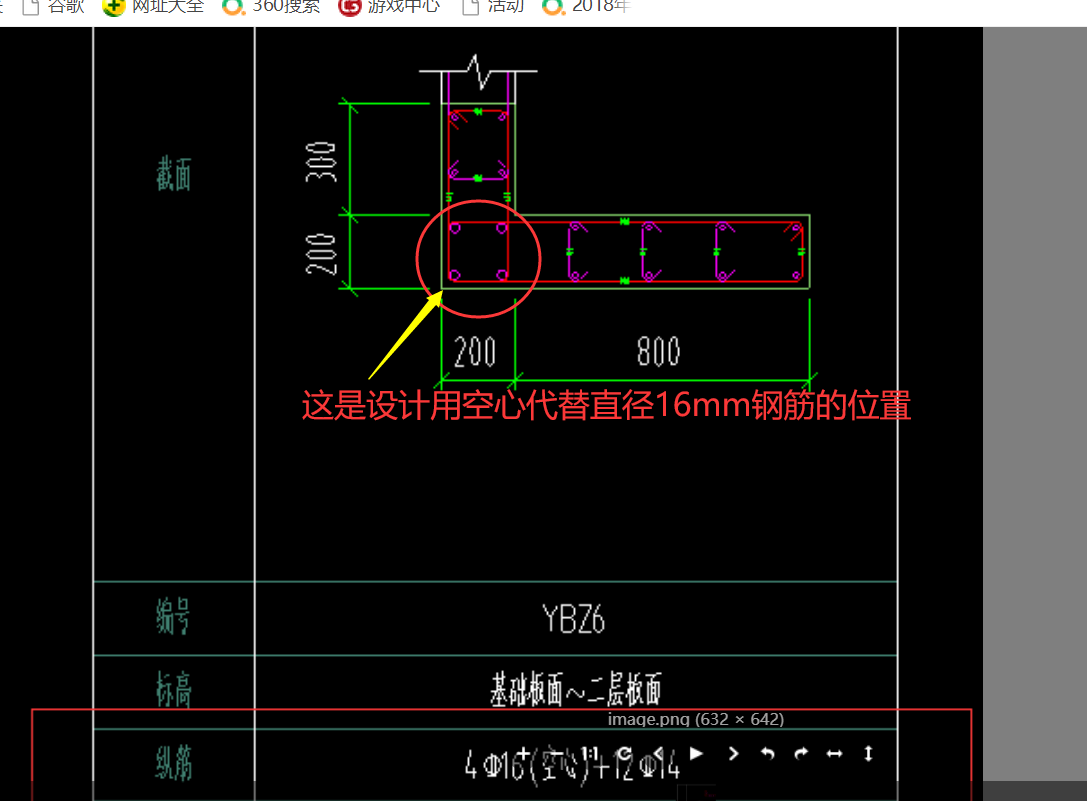Click the 300 dimension label

[321, 162]
